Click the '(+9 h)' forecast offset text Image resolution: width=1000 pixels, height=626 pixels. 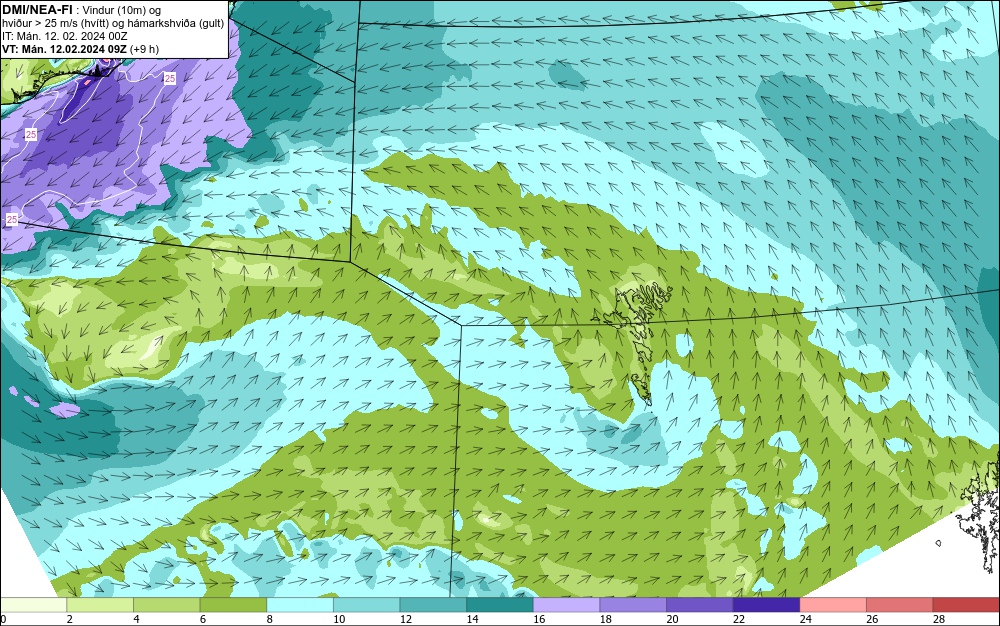144,49
